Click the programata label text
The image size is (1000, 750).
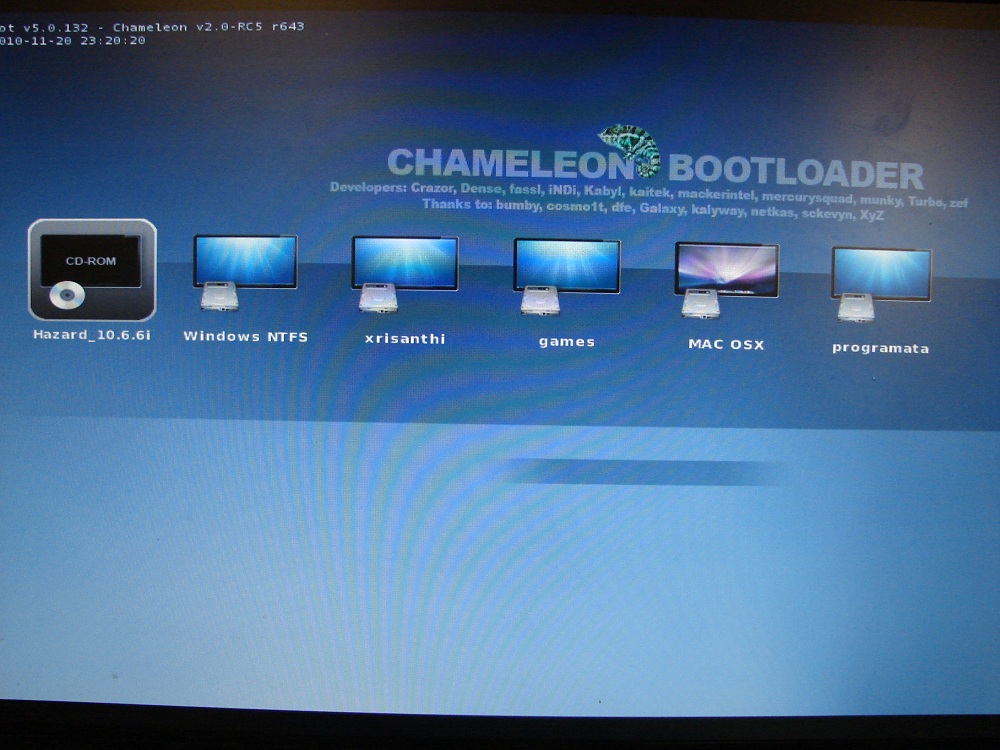[880, 348]
